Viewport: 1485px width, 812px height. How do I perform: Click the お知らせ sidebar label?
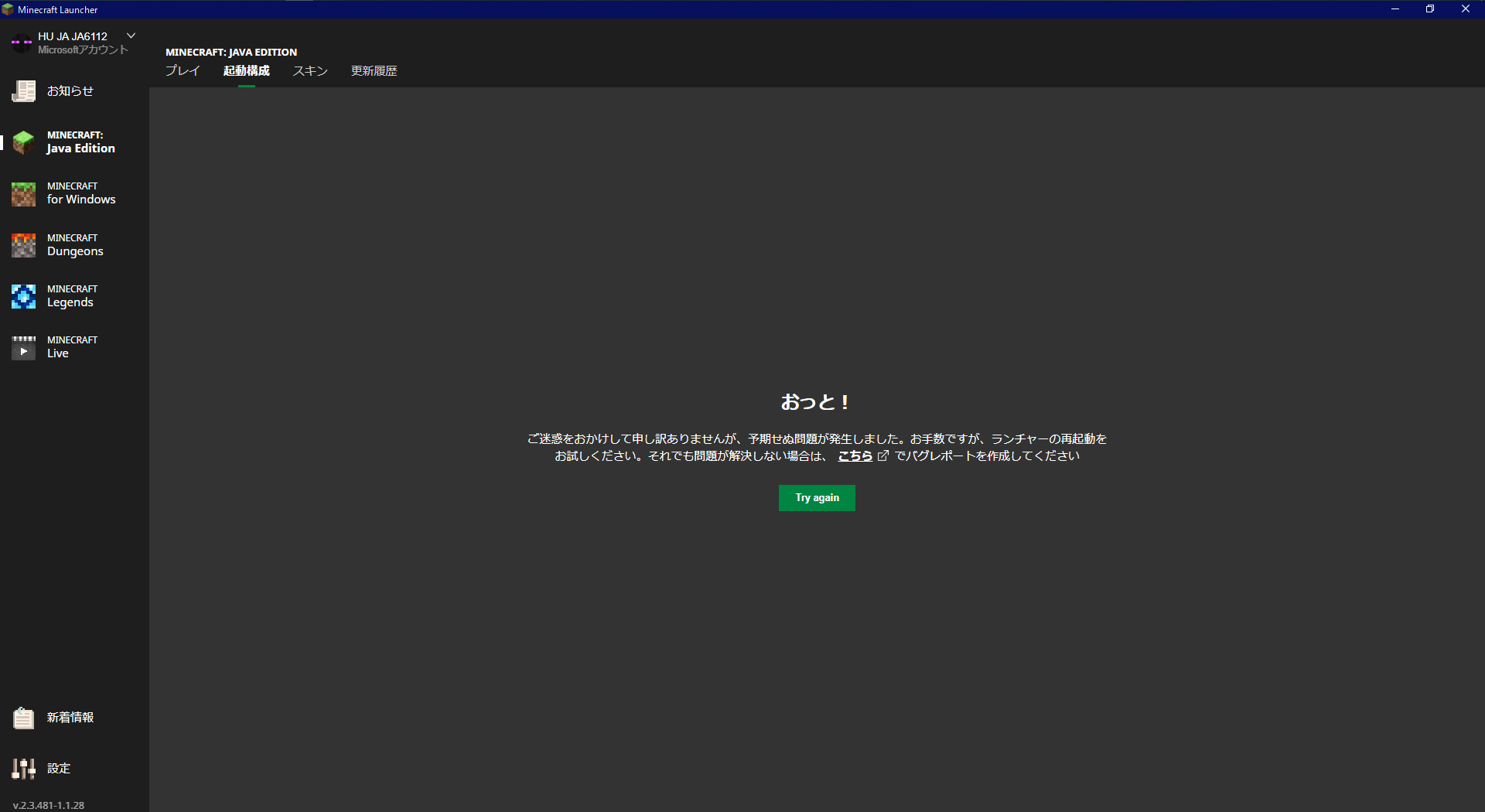coord(70,91)
